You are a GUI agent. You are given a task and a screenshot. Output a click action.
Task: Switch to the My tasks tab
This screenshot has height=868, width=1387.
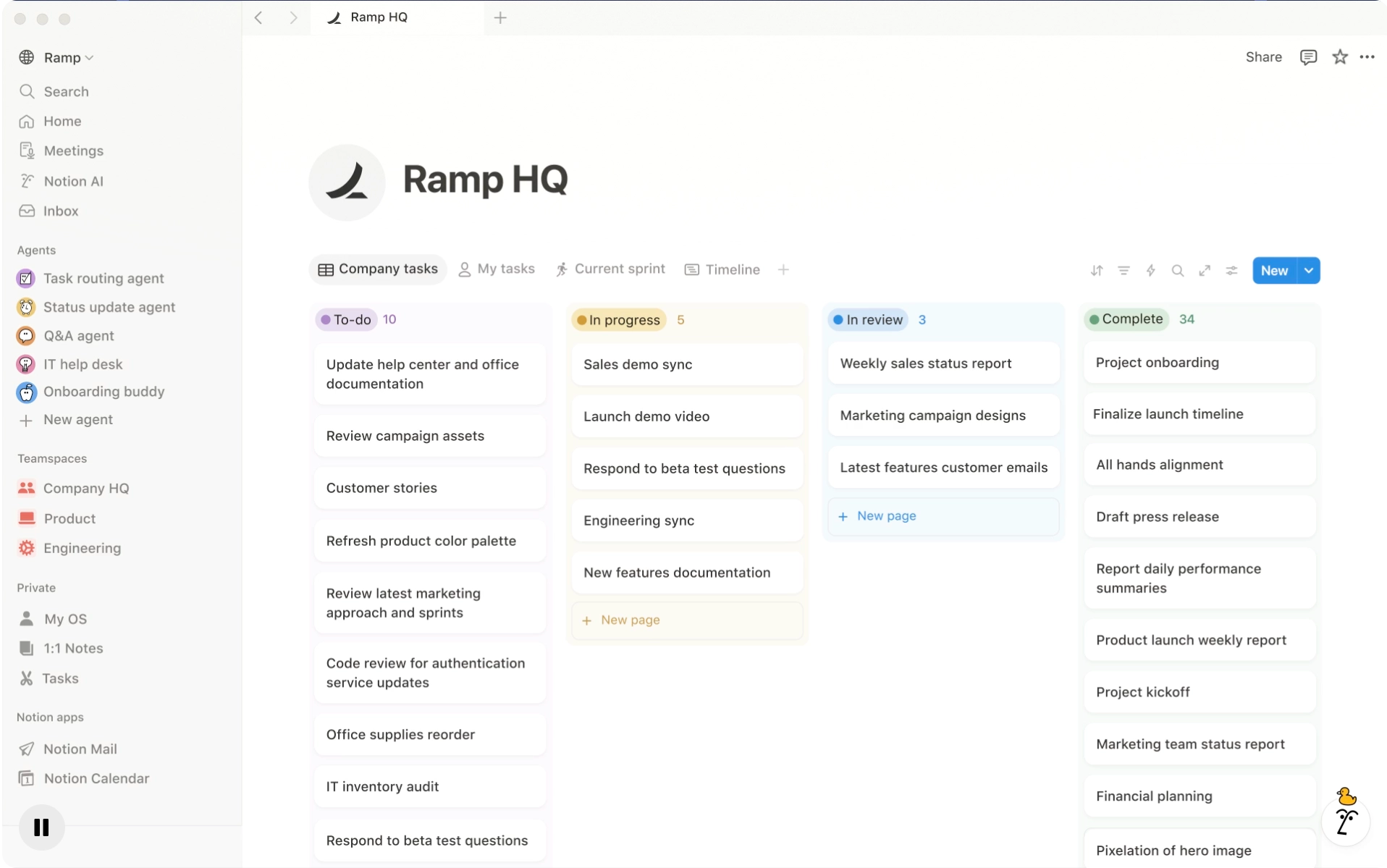[497, 269]
